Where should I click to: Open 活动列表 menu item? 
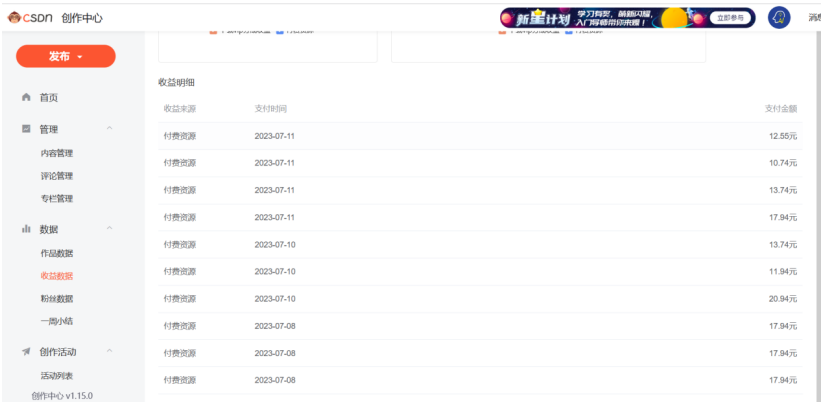57,376
